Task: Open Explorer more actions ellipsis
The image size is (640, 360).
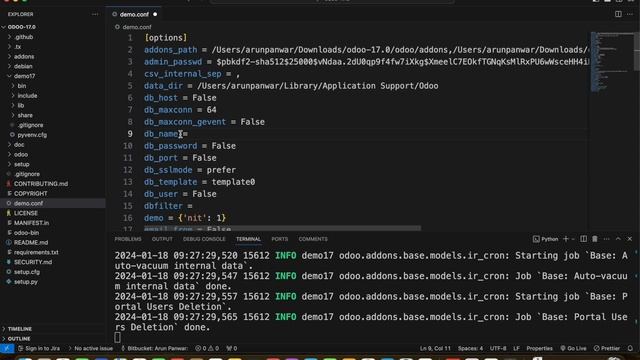Action: [x=95, y=14]
